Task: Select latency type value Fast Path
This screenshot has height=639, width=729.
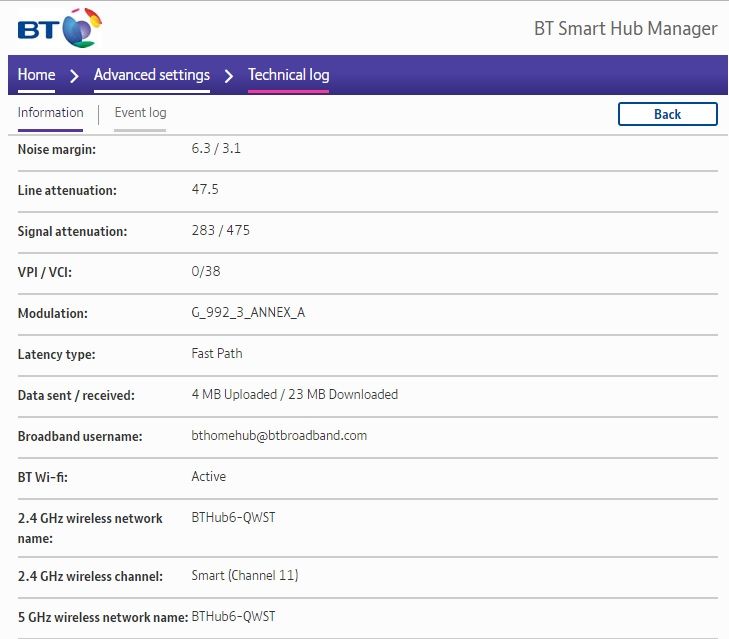Action: tap(217, 353)
